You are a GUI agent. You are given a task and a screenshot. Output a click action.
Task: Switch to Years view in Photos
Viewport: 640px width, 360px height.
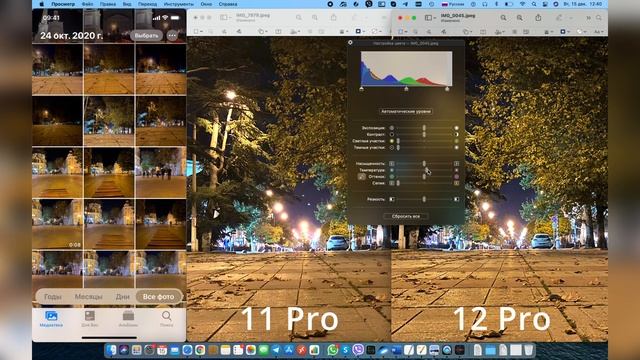pos(53,297)
